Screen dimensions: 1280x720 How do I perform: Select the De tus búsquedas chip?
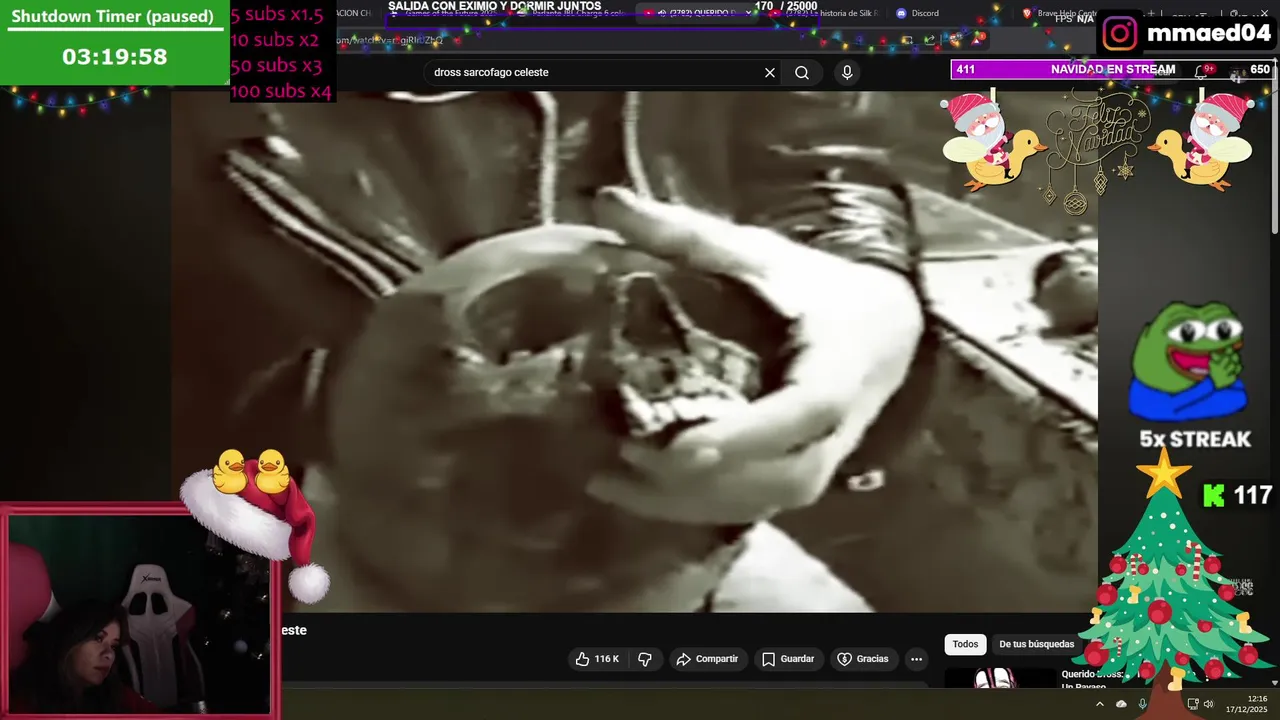pyautogui.click(x=1036, y=644)
